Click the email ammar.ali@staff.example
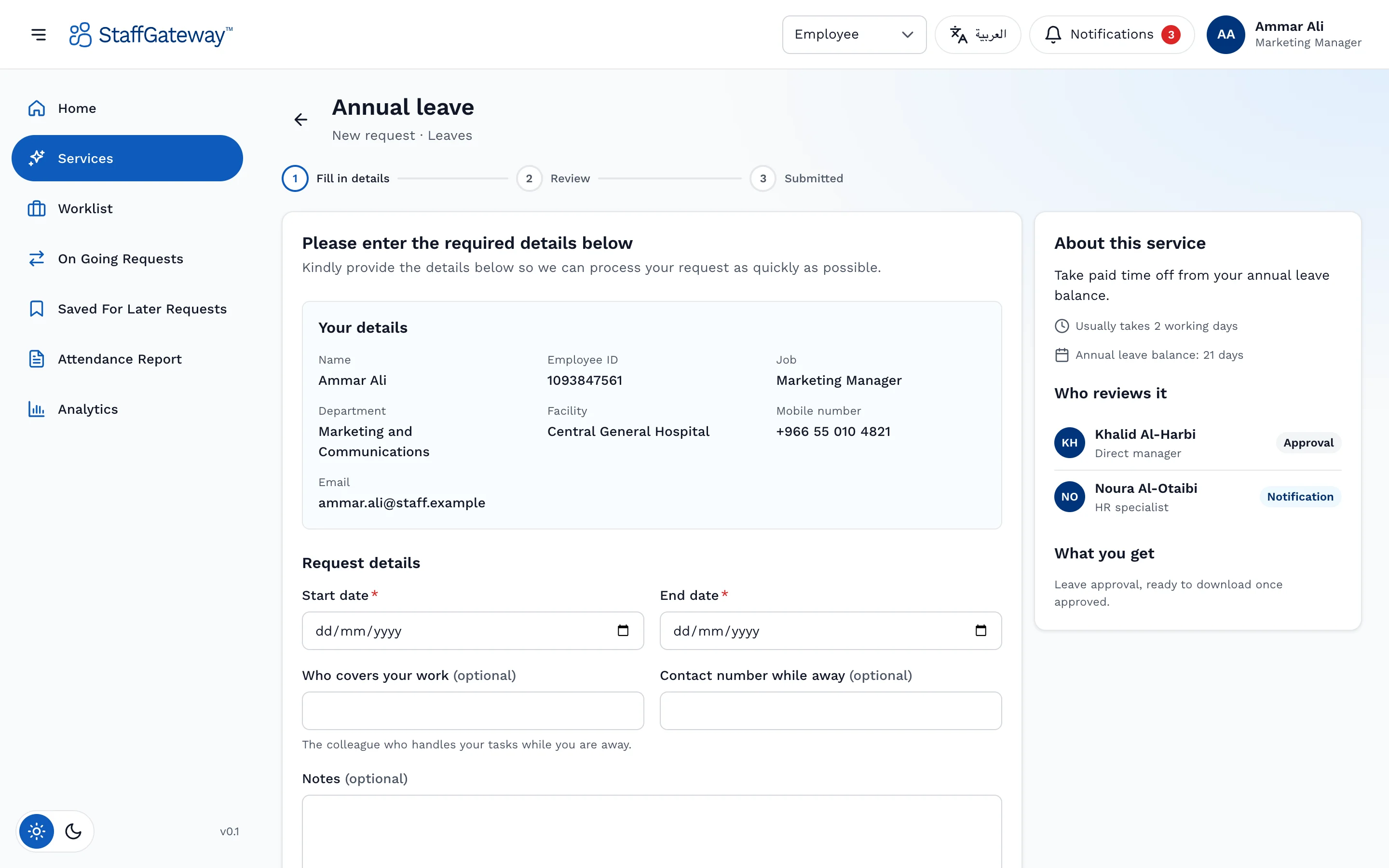The image size is (1389, 868). 402,503
